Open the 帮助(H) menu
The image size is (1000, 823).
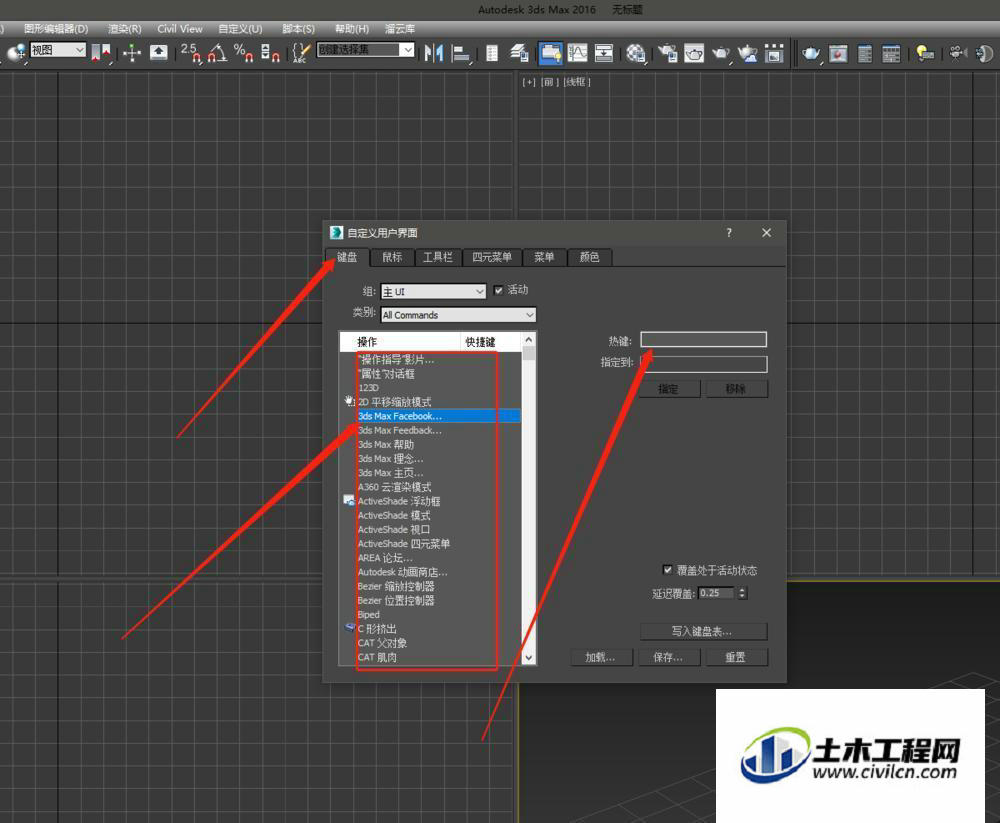pyautogui.click(x=351, y=29)
